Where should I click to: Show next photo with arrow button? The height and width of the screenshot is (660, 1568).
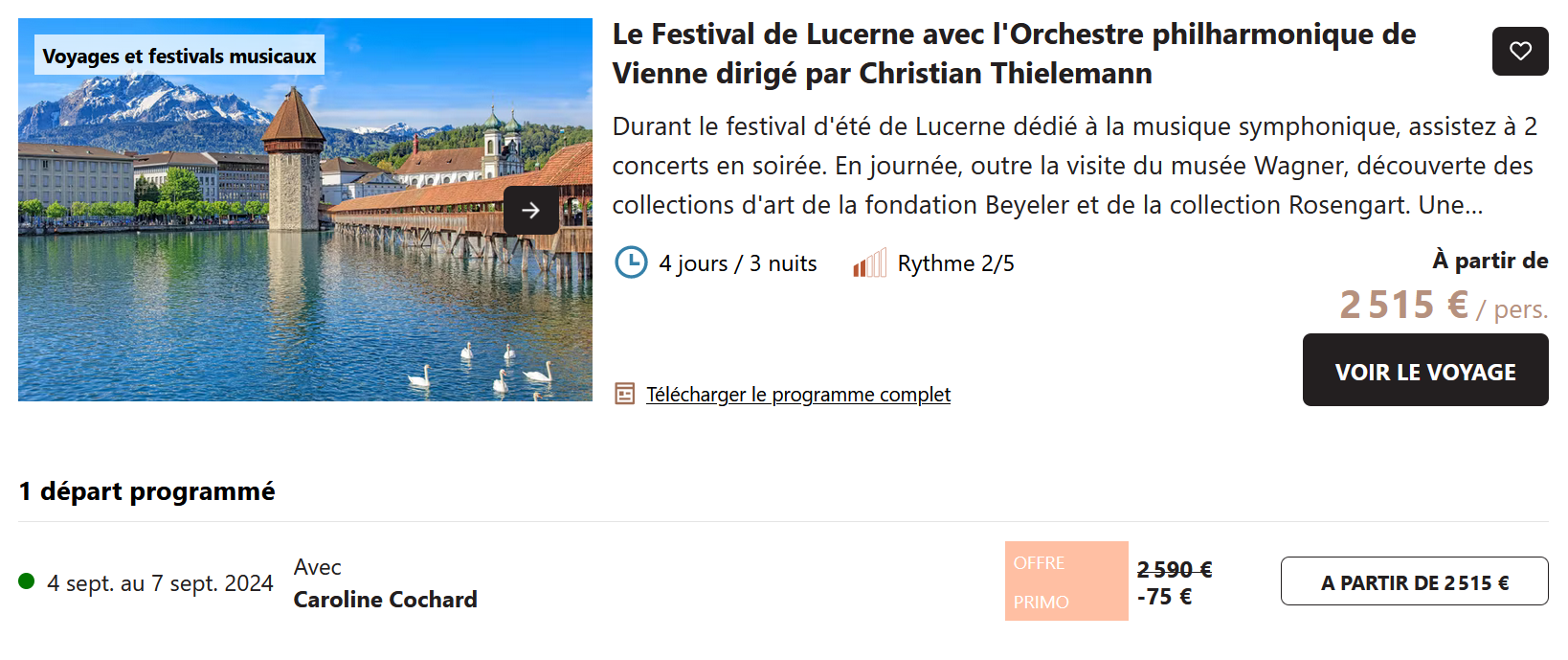point(531,211)
